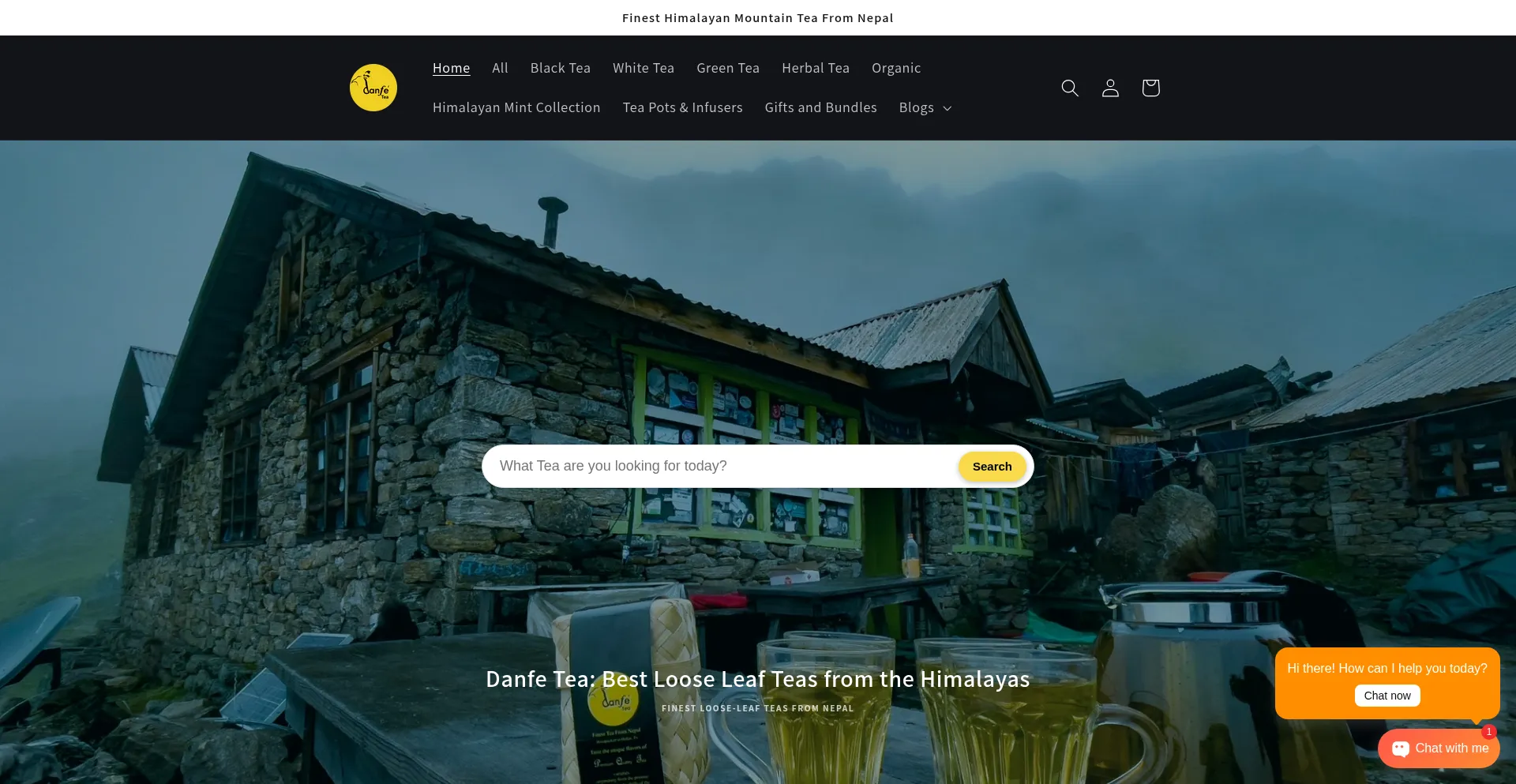
Task: Click the red notification badge on chat
Action: click(1488, 732)
